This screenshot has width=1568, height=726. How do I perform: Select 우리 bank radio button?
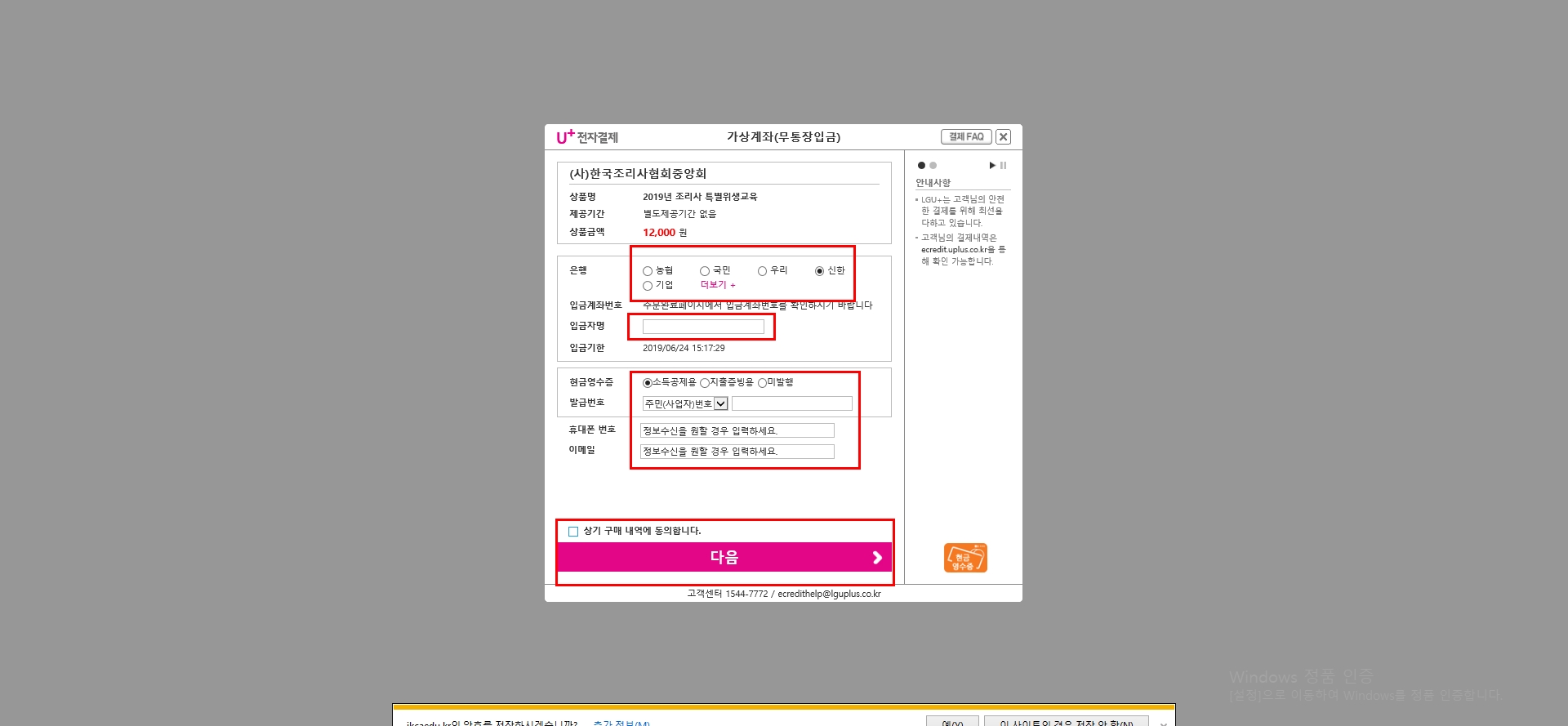pos(762,271)
